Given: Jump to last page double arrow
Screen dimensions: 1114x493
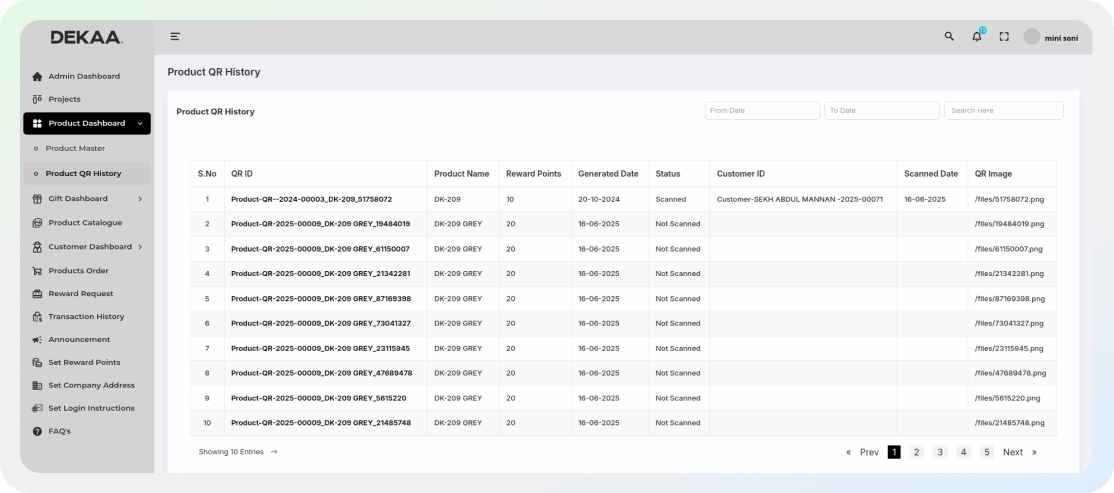Looking at the screenshot, I should click(1034, 453).
